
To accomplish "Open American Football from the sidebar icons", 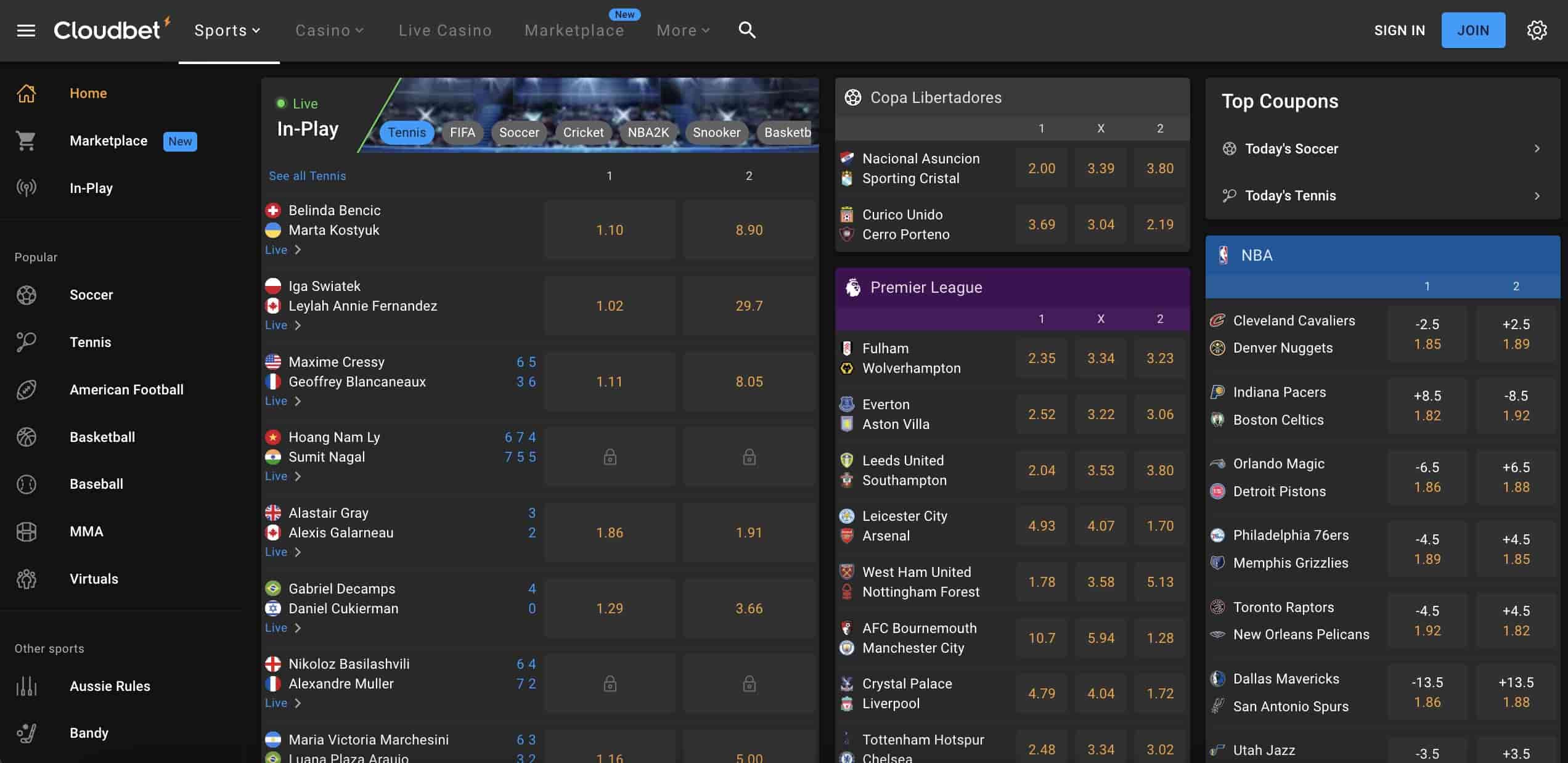I will coord(26,390).
